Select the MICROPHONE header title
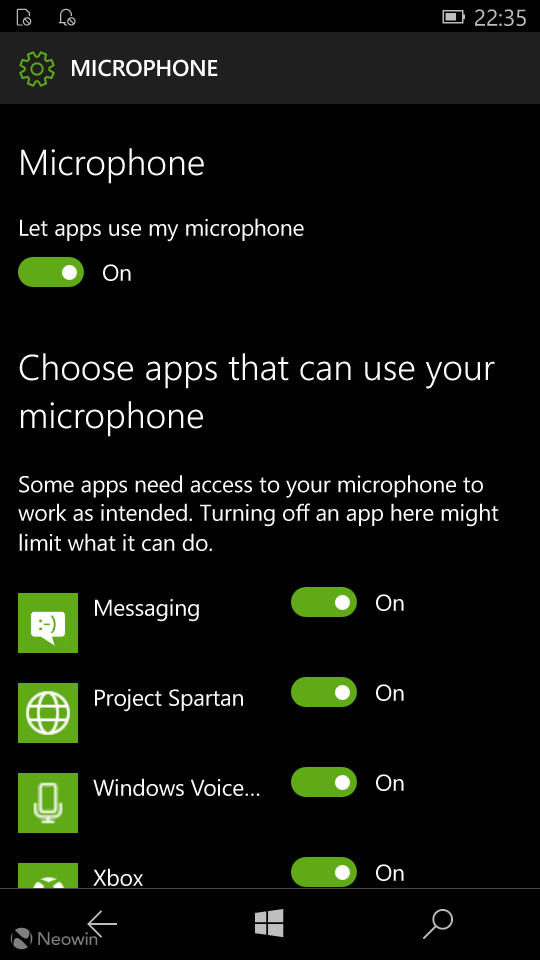The image size is (540, 960). pyautogui.click(x=144, y=68)
